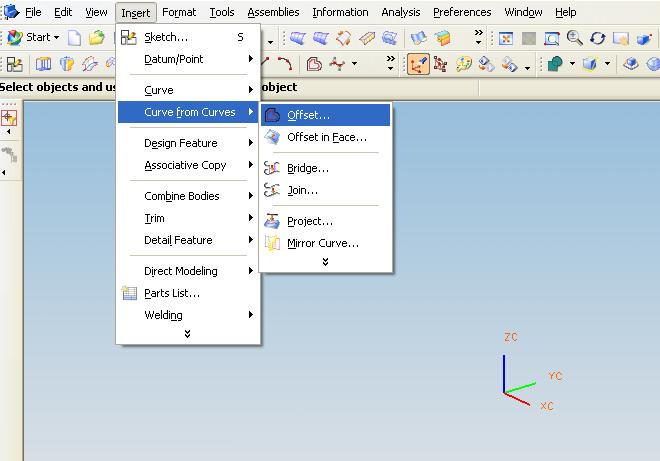Click the WCS Dynamics icon
660x461 pixels.
418,64
